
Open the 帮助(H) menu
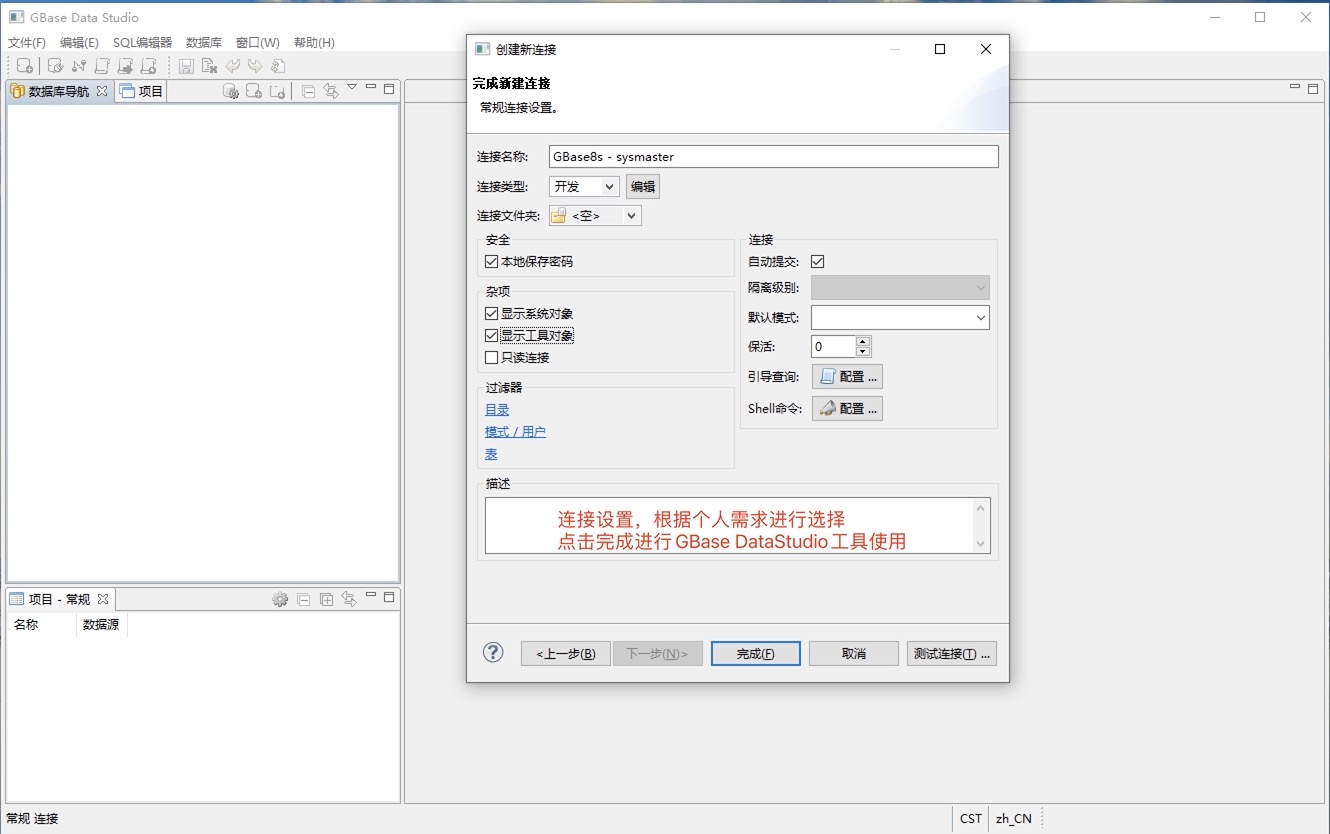tap(314, 43)
